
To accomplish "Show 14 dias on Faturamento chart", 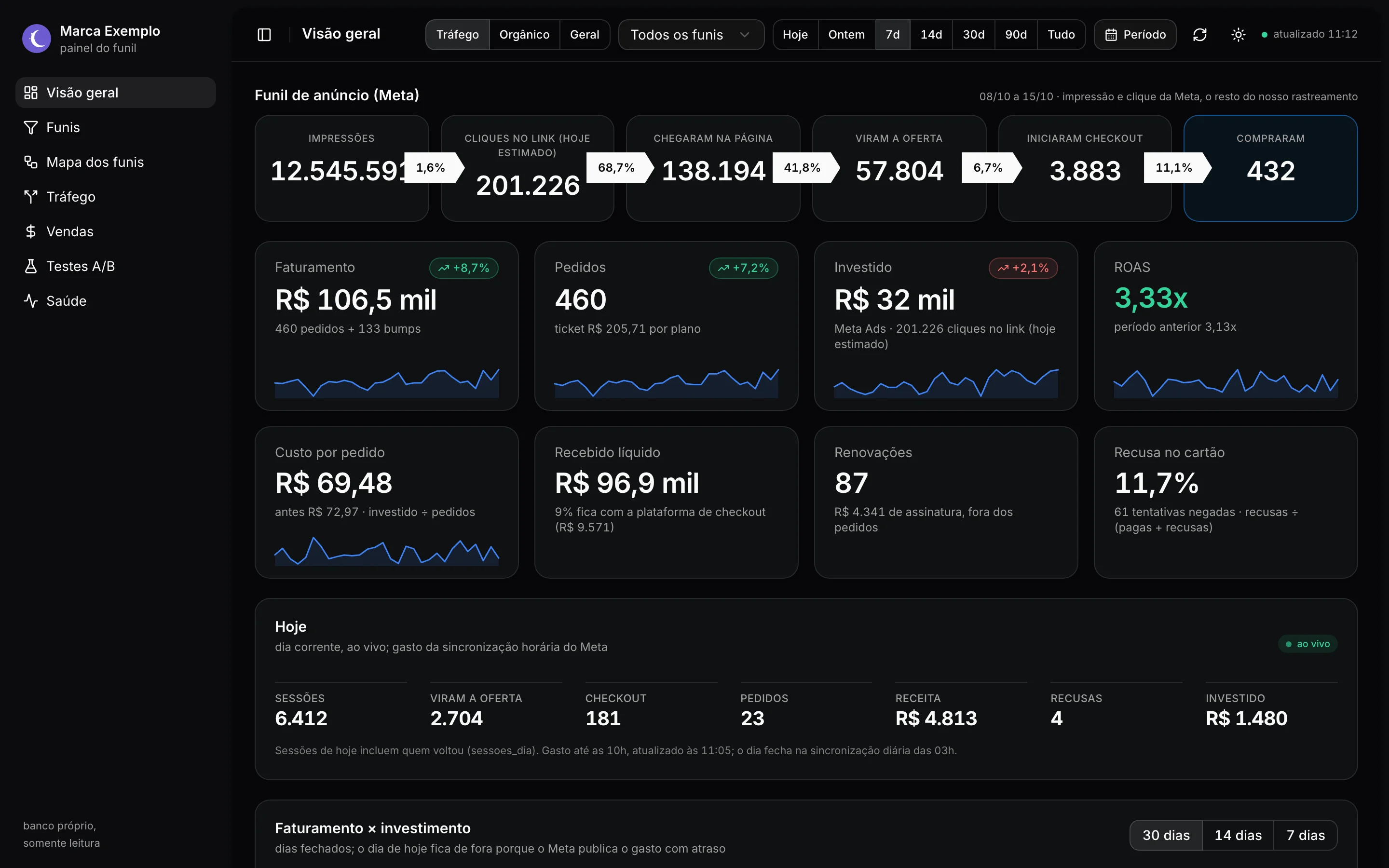I will (x=1238, y=835).
